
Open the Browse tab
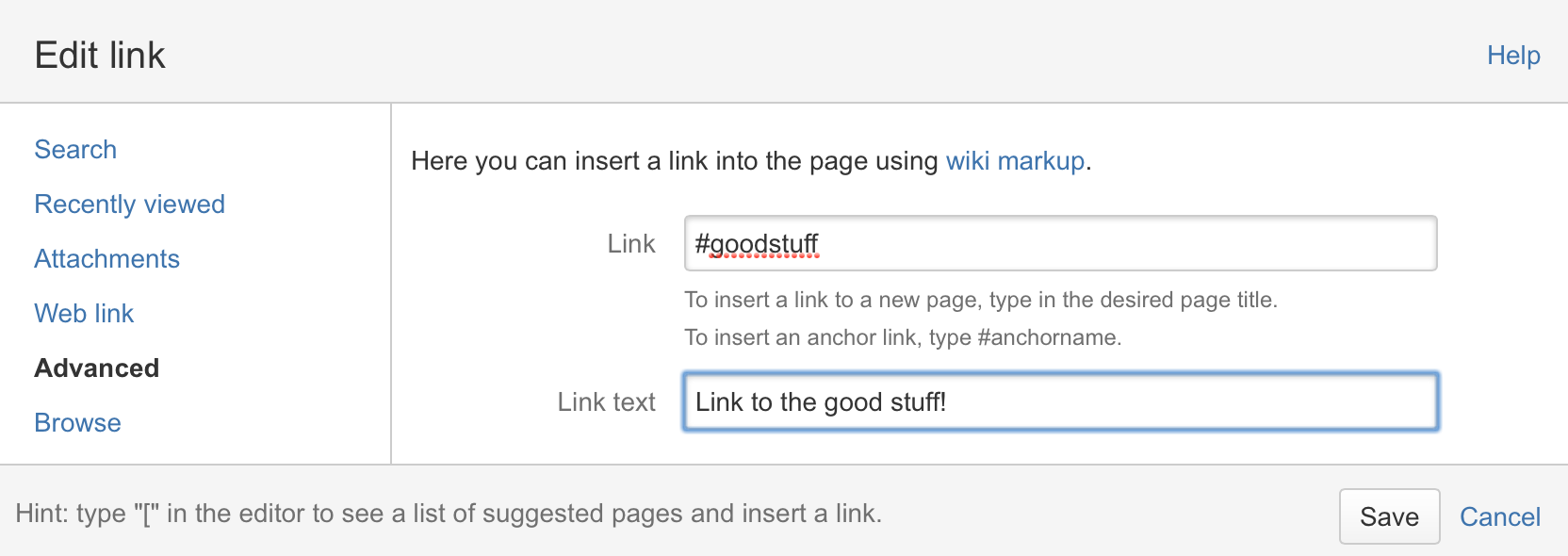click(x=77, y=423)
